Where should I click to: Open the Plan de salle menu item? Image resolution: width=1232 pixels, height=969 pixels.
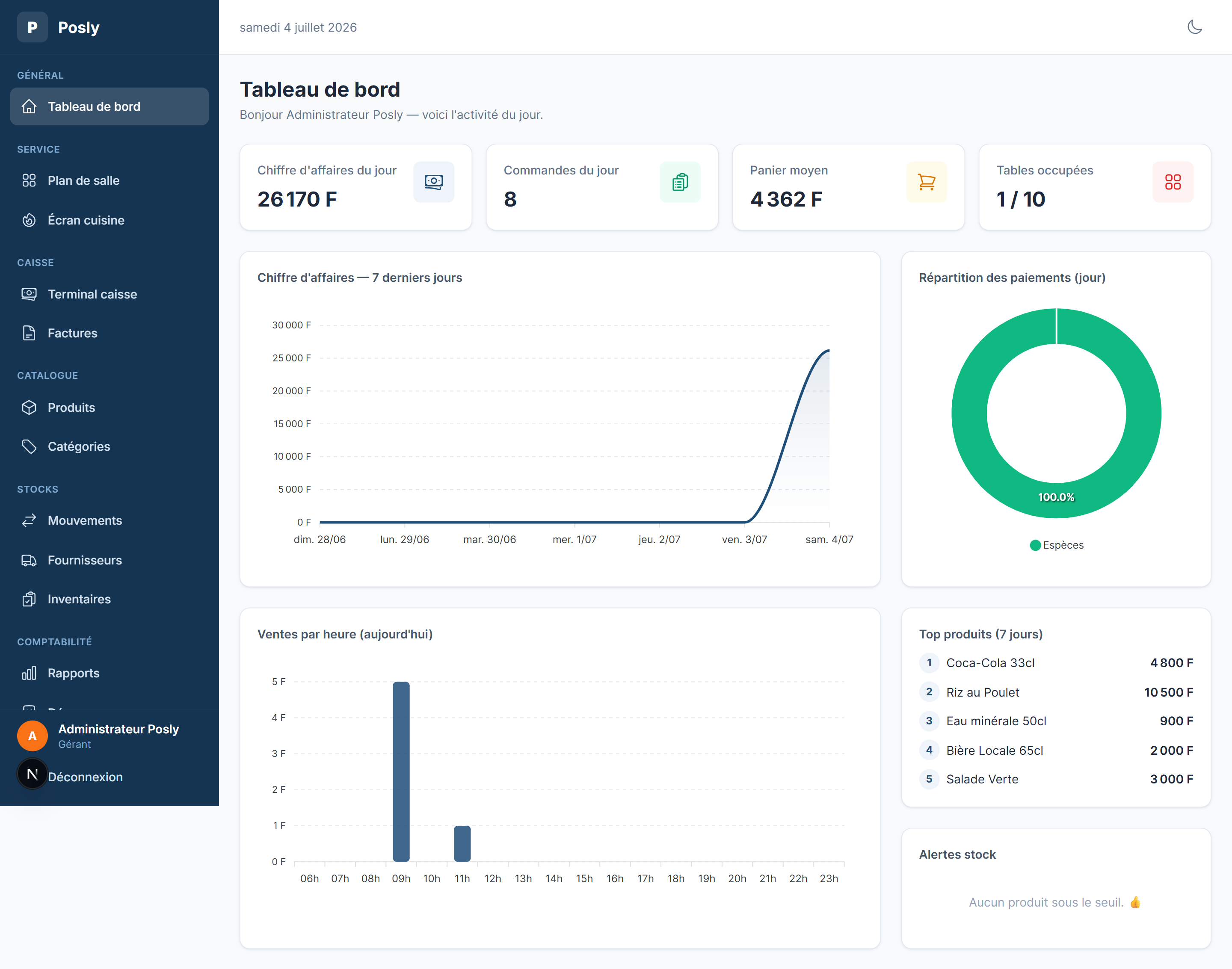[x=109, y=180]
